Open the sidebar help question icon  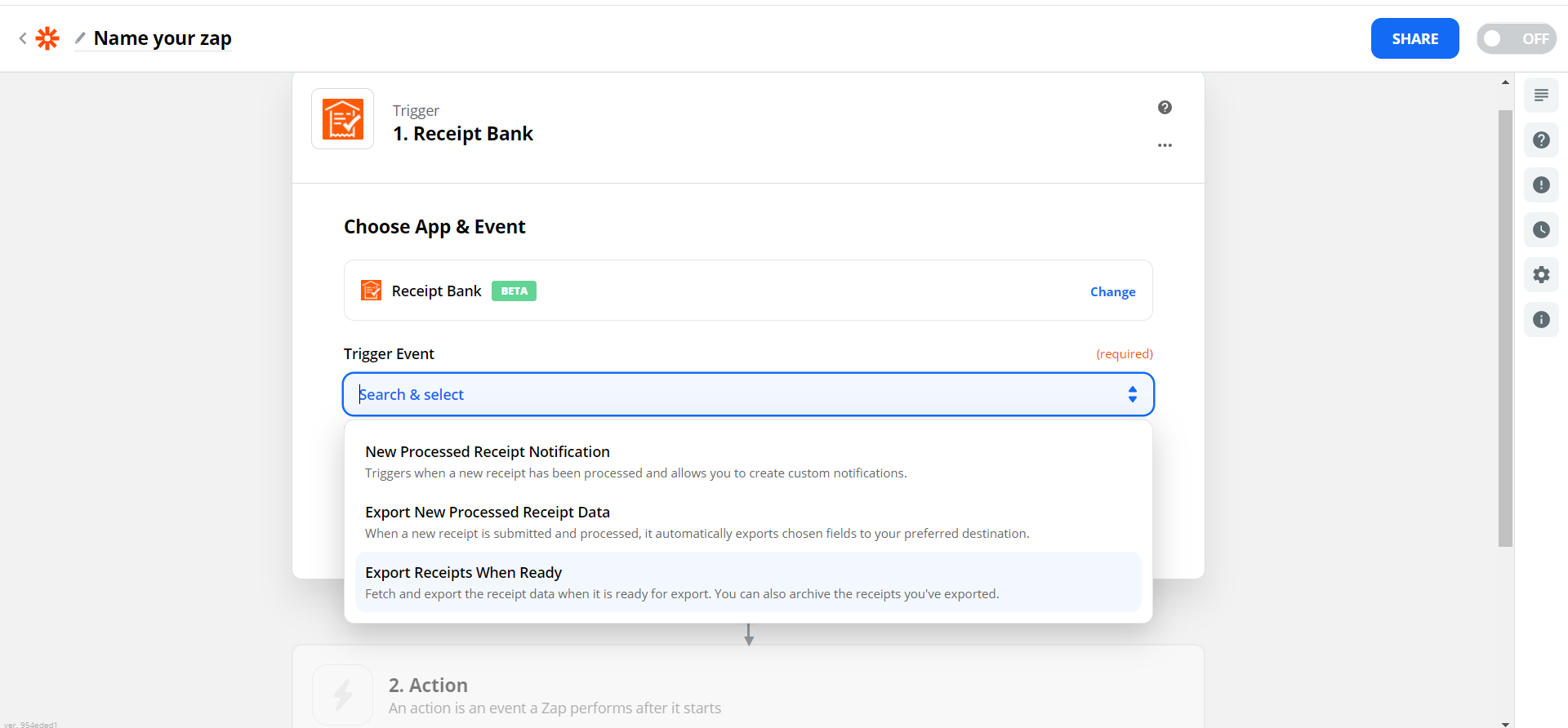tap(1541, 140)
